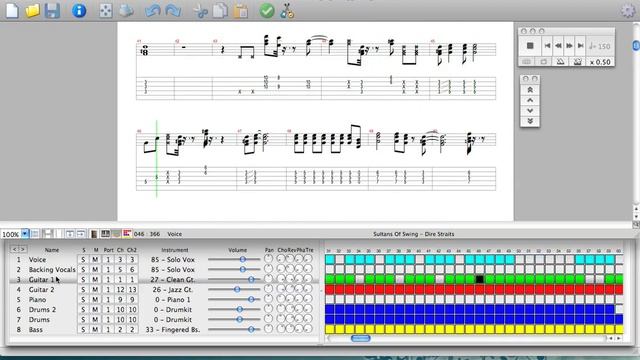
Task: Click the scissors-and-tools icon right of the checkmark
Action: point(287,11)
